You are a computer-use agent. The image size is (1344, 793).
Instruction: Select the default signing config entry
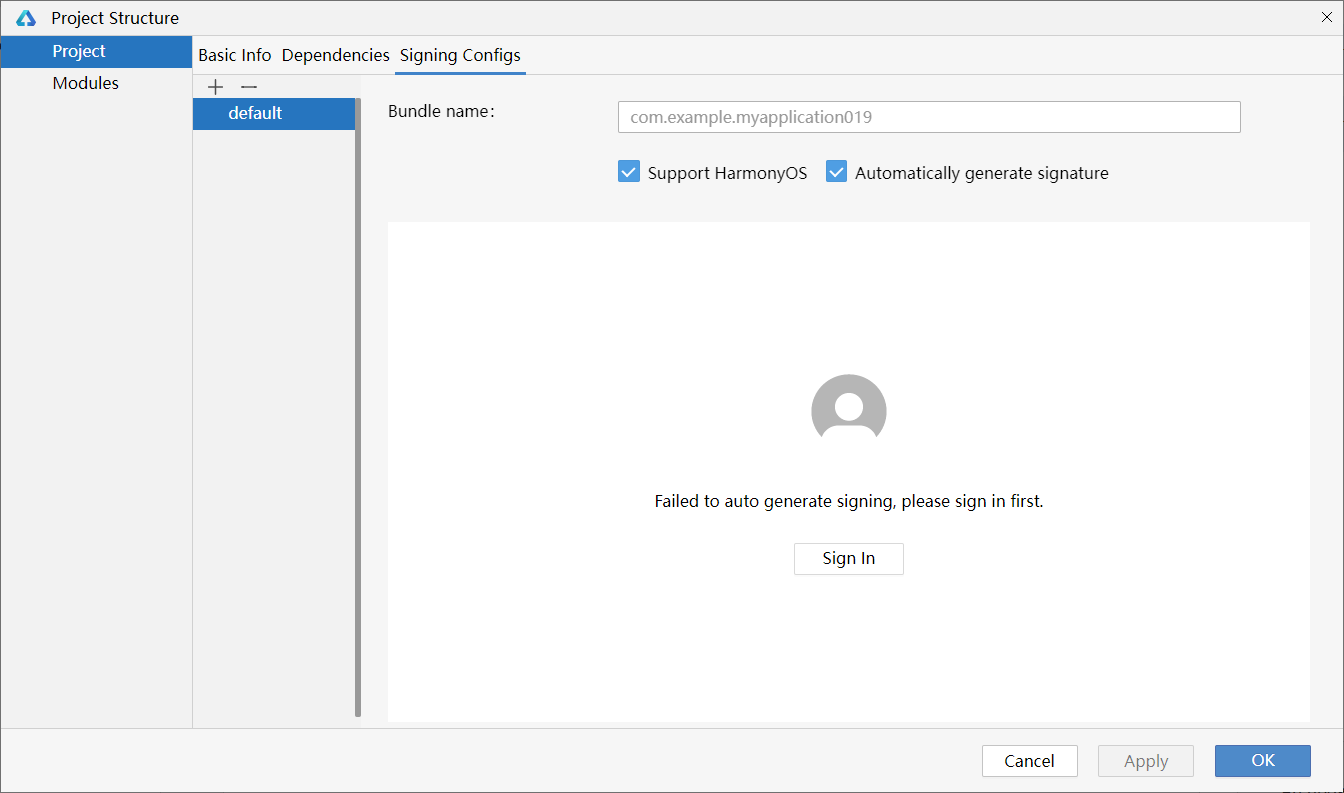(274, 113)
